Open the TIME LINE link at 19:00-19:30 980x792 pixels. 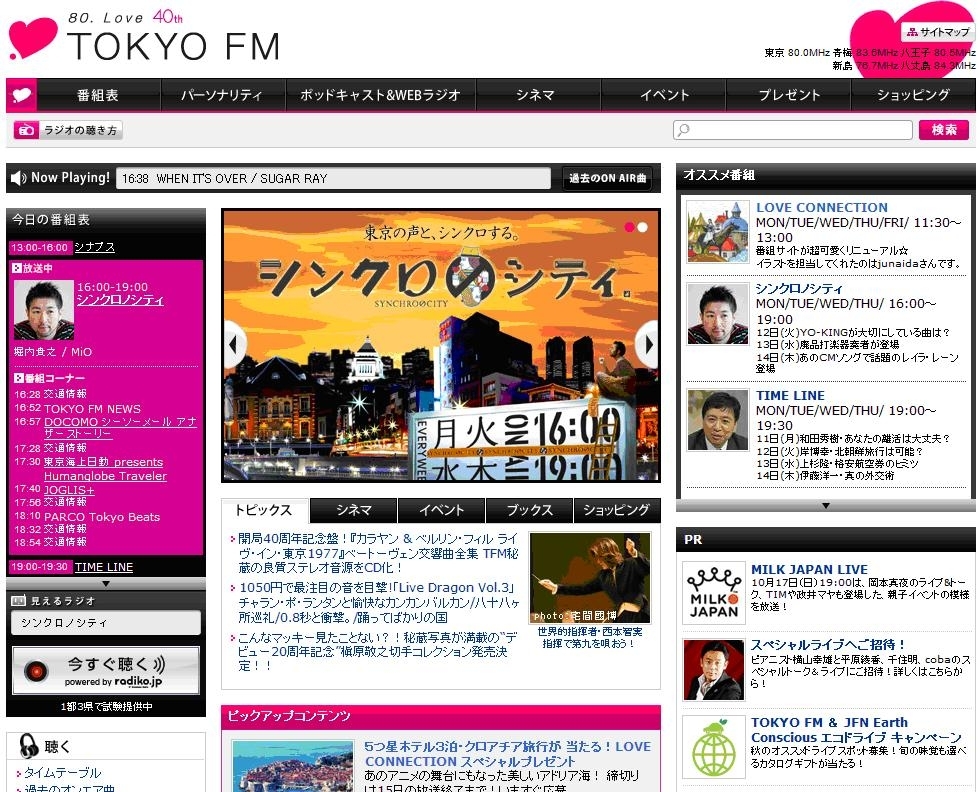(x=104, y=567)
